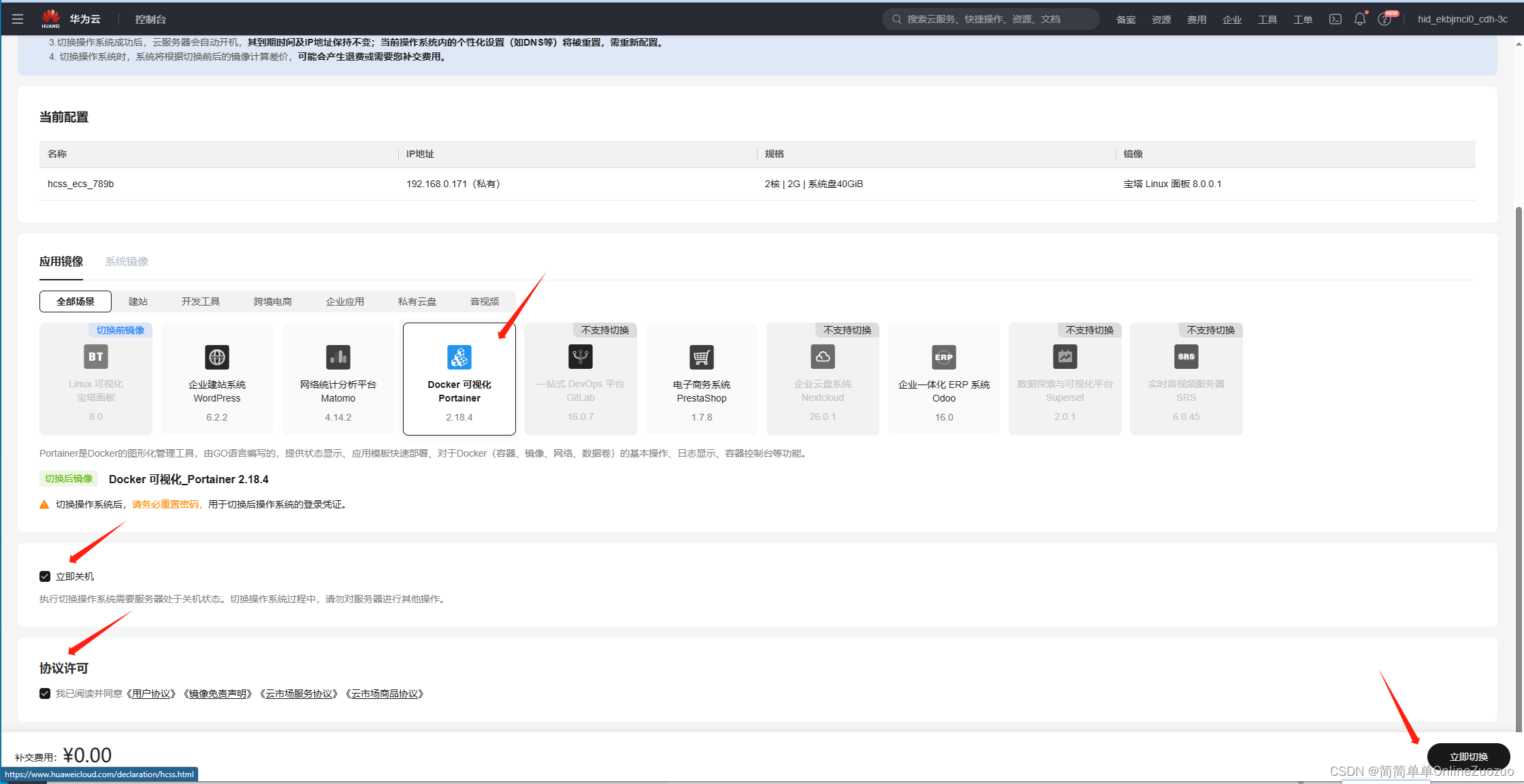Open the notification bell
The height and width of the screenshot is (784, 1524).
[x=1359, y=19]
